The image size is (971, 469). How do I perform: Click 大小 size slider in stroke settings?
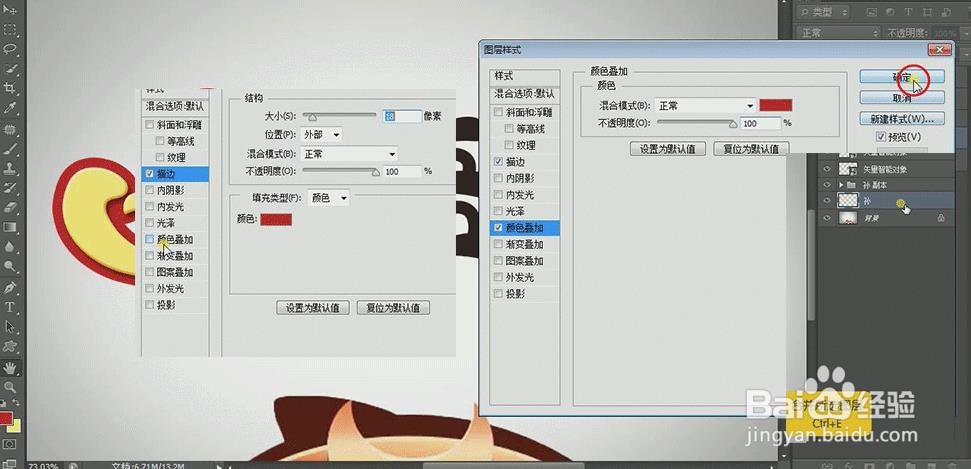tap(339, 116)
